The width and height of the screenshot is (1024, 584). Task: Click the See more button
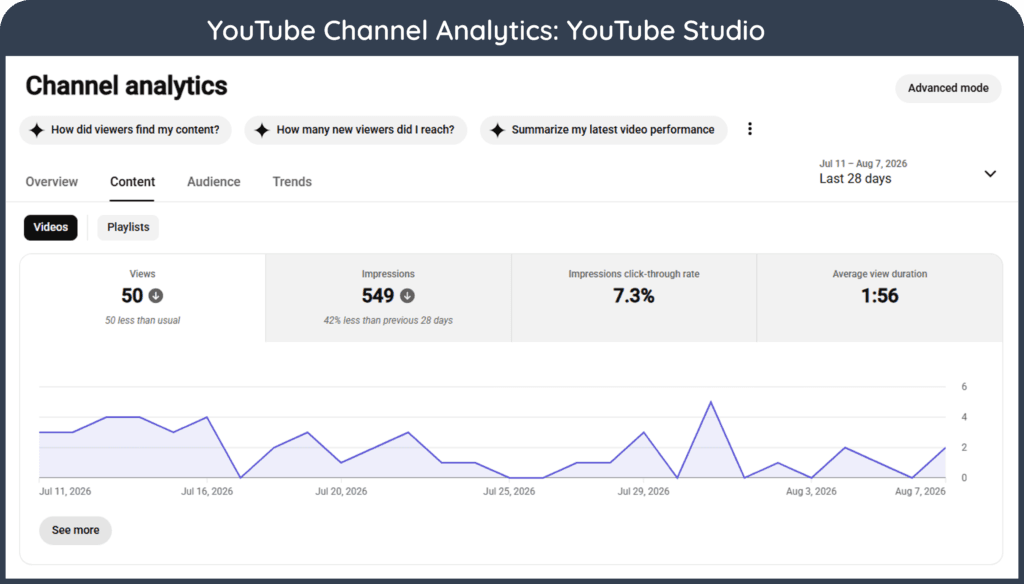tap(76, 530)
